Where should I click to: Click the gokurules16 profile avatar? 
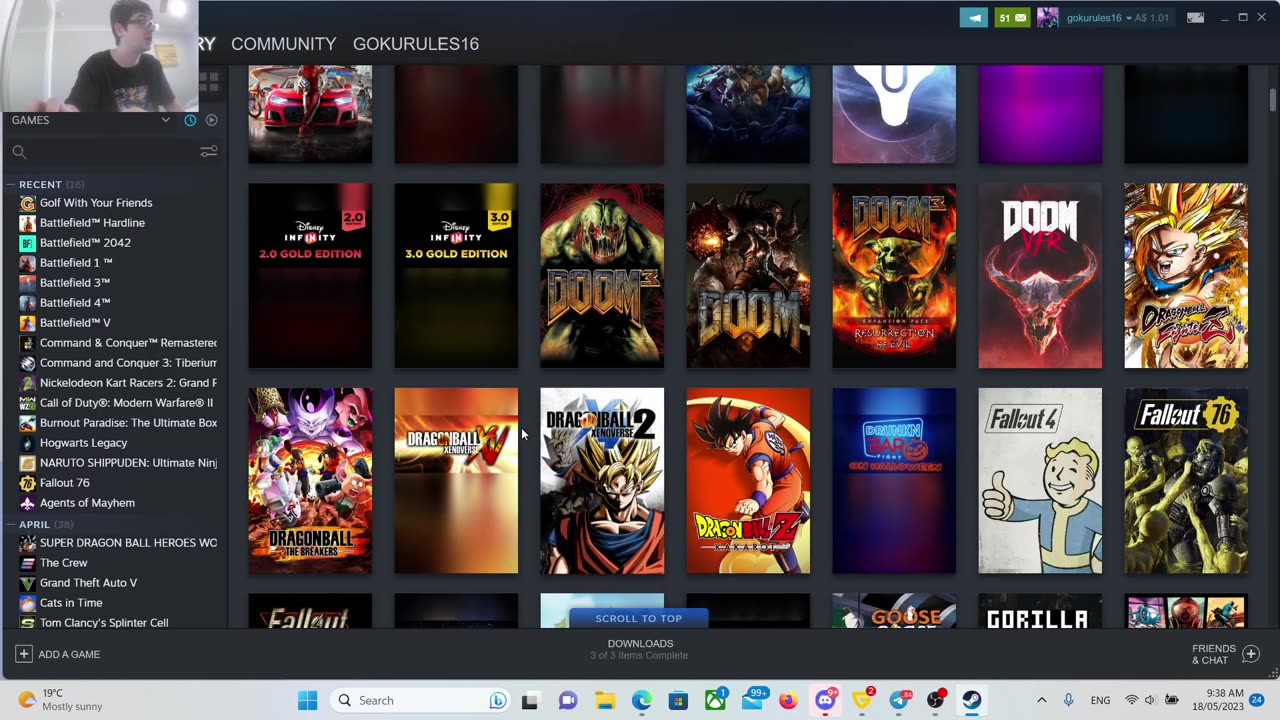tap(1047, 18)
